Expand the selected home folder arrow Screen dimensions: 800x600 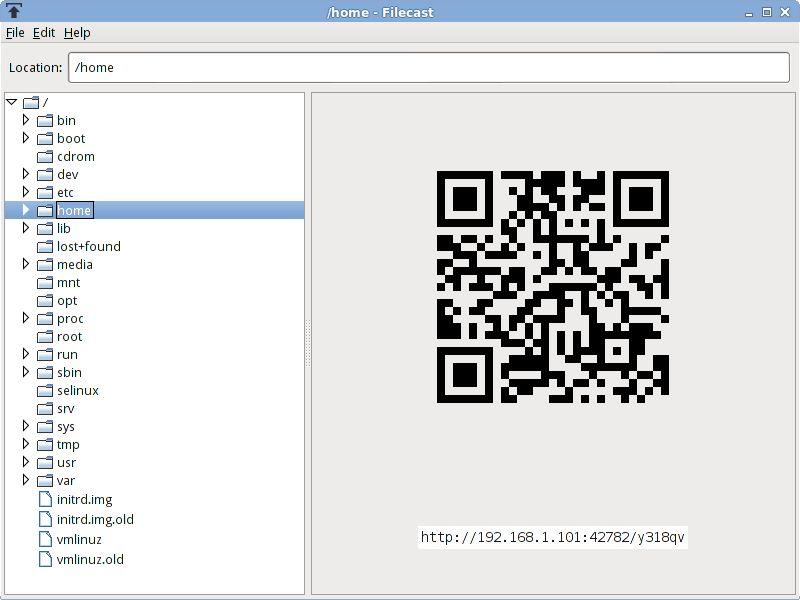[x=26, y=210]
